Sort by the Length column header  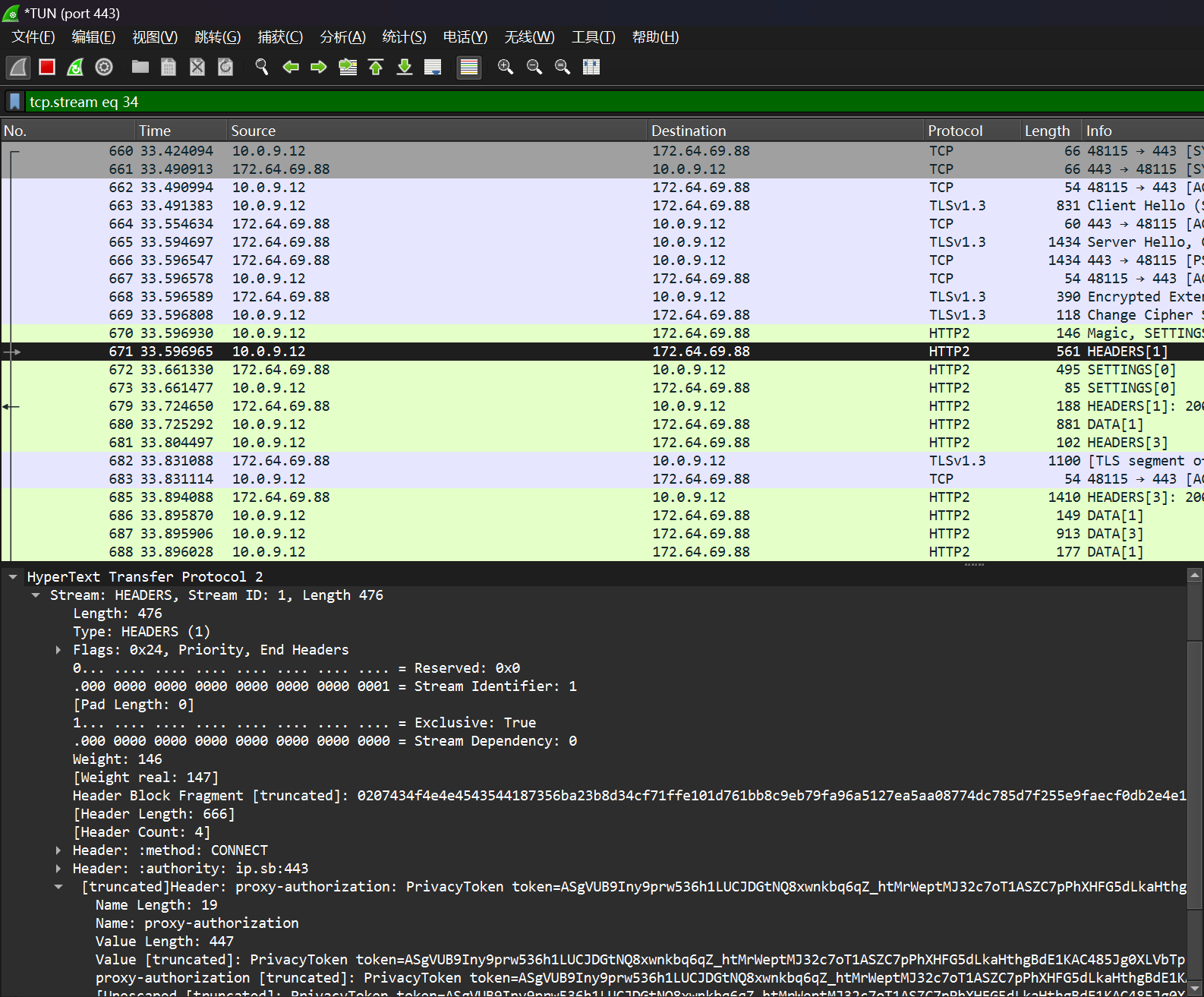click(x=1051, y=131)
